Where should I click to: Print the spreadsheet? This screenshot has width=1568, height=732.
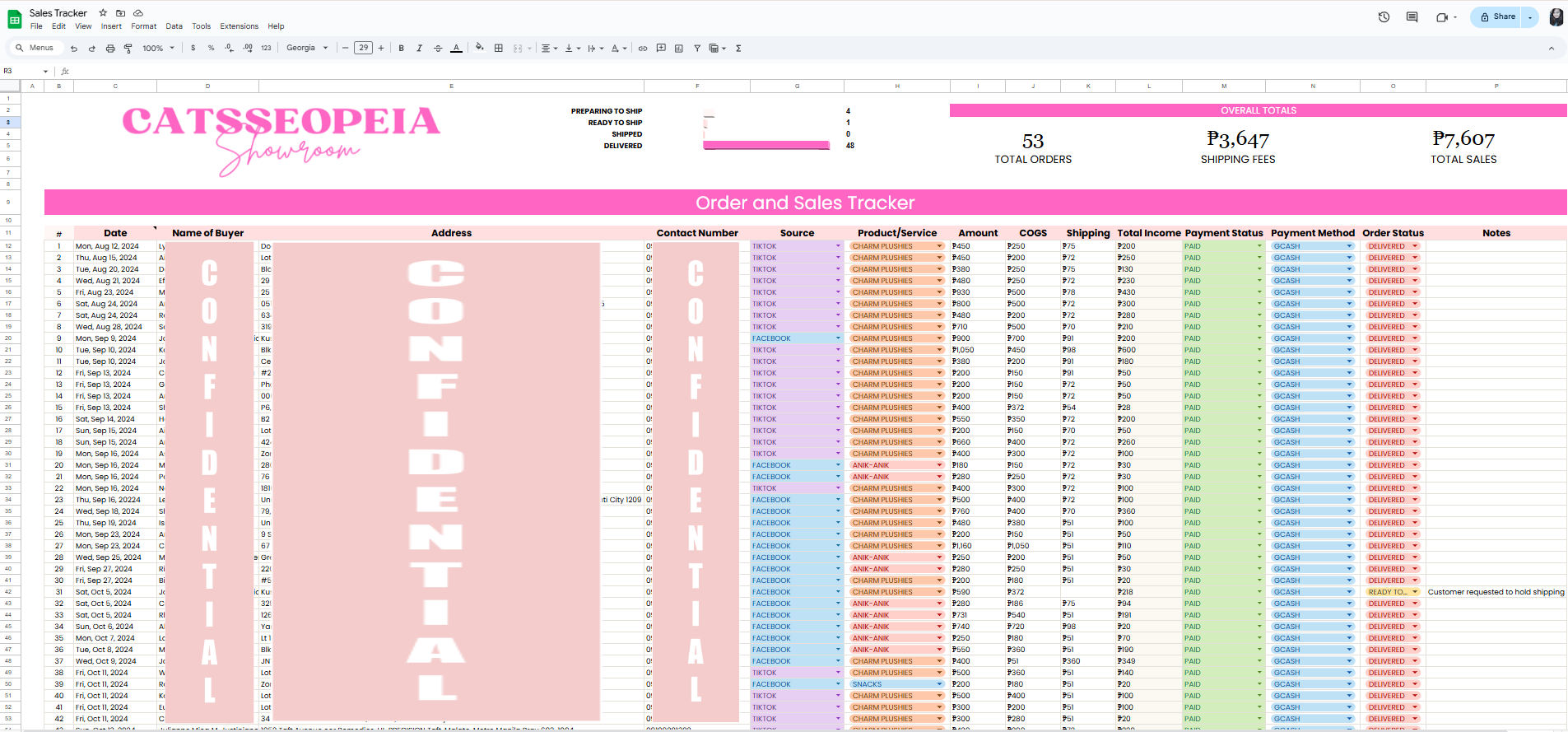[x=110, y=49]
